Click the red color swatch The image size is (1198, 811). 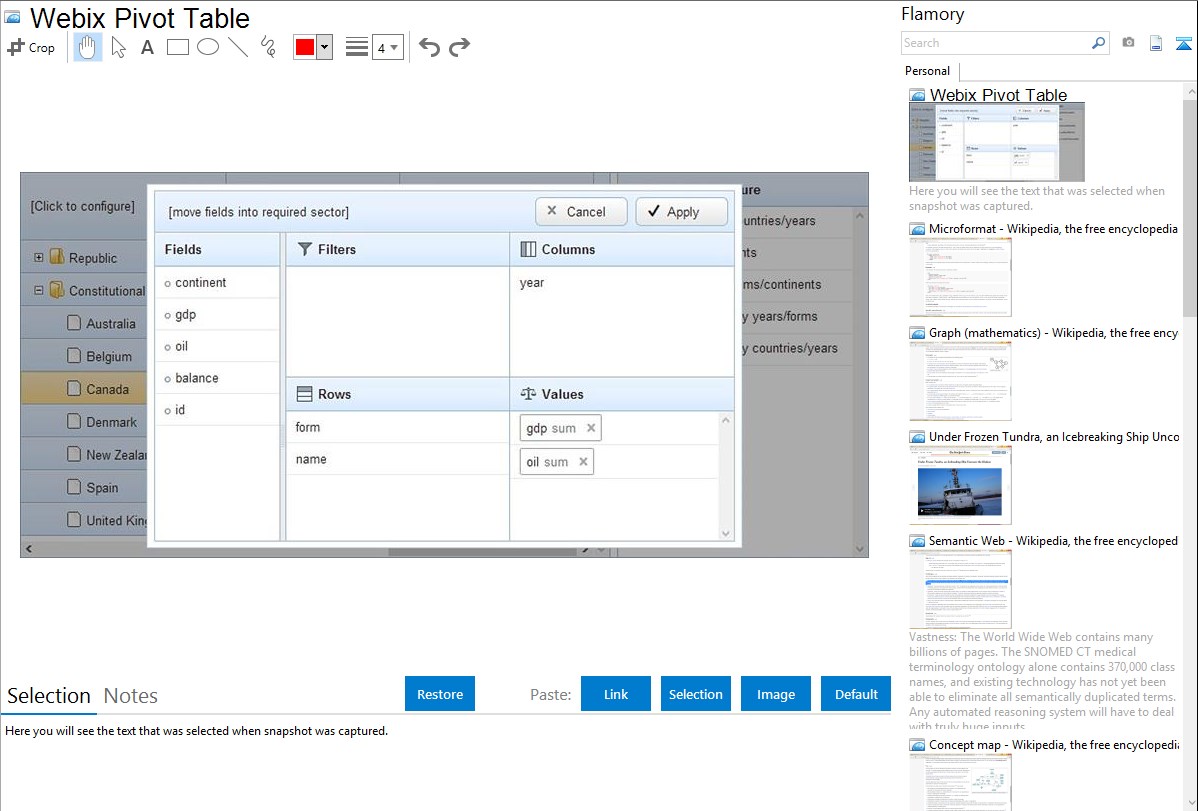305,48
